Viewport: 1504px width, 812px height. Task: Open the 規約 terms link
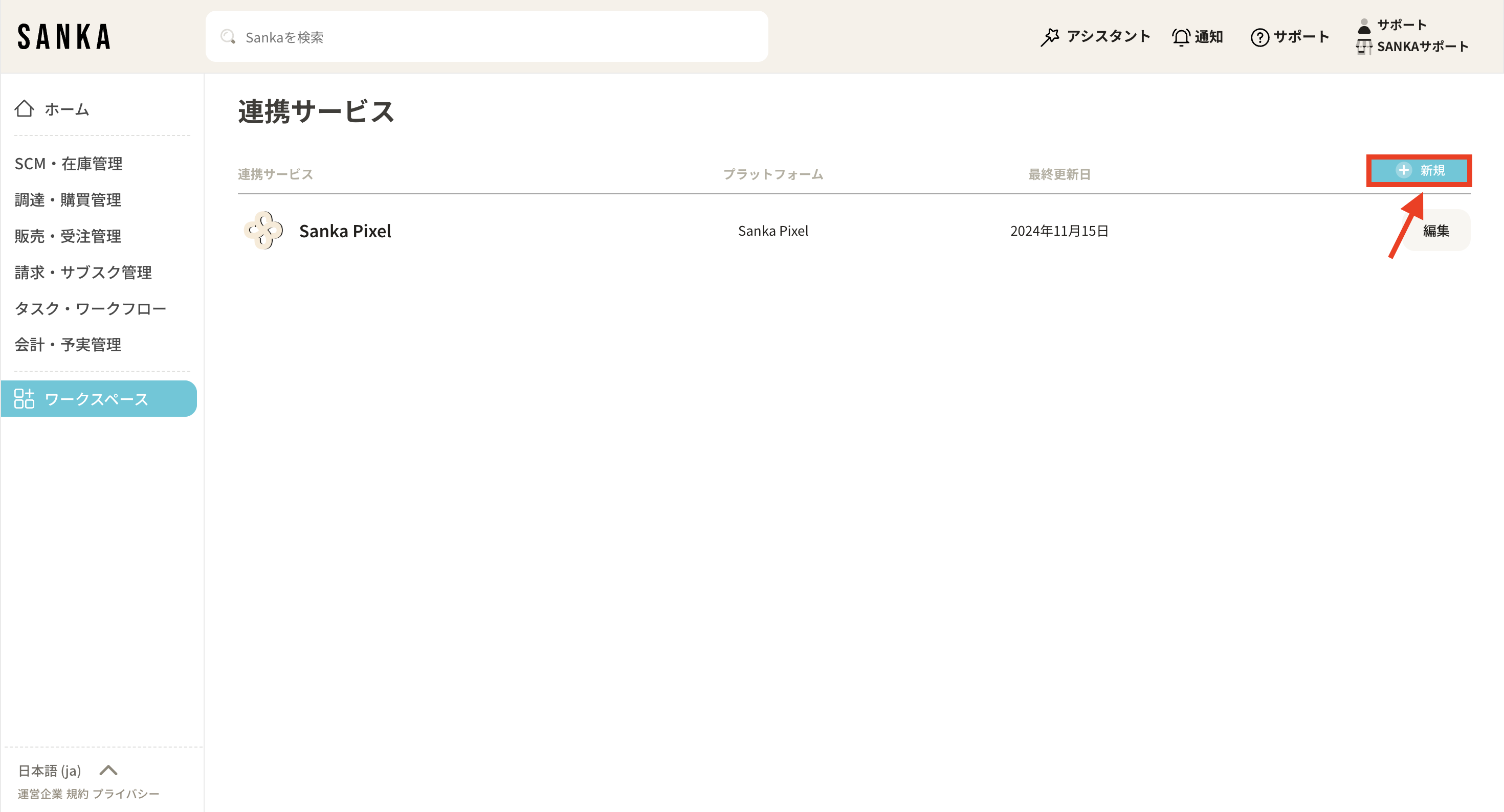[77, 794]
